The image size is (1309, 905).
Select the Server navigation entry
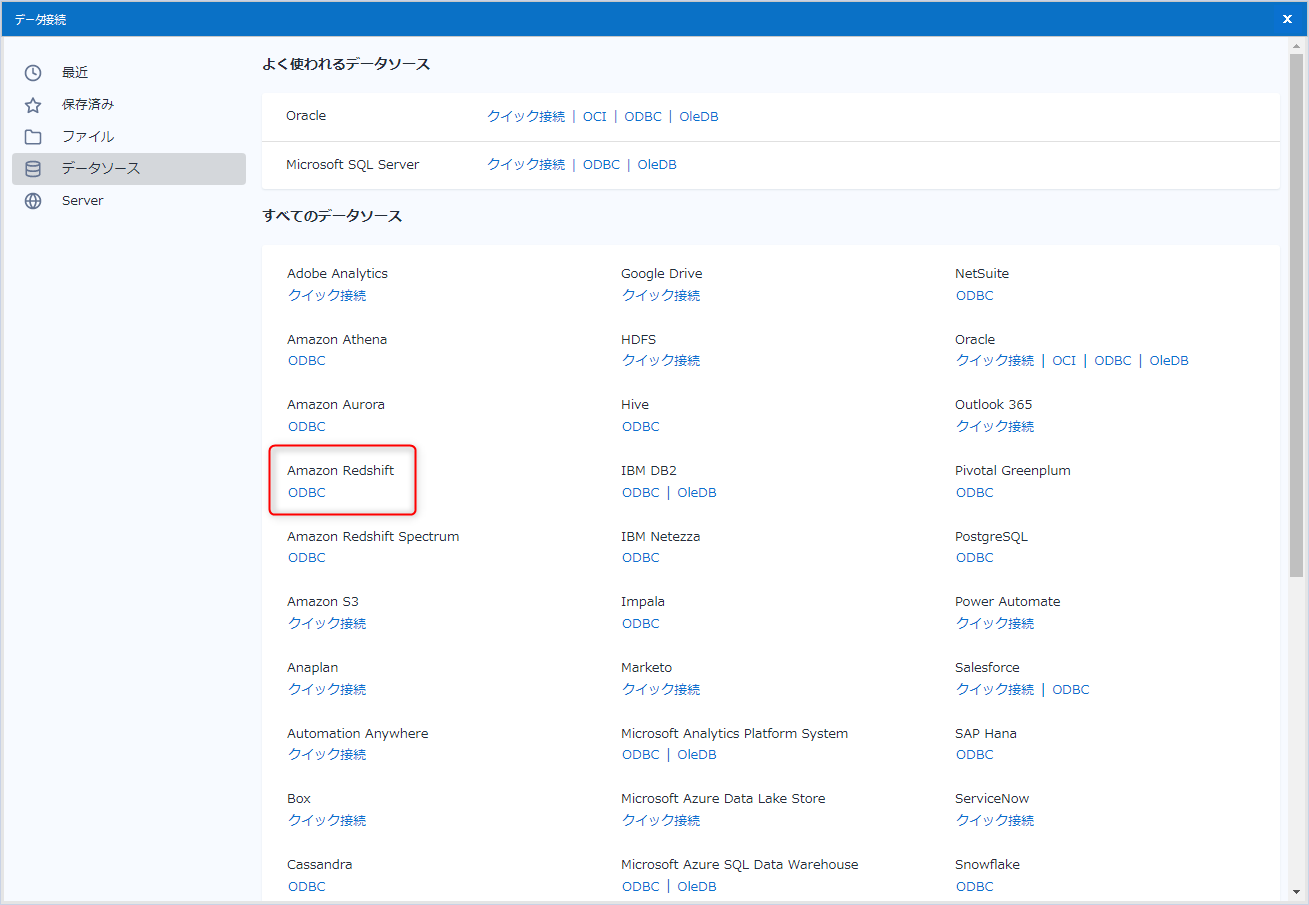pyautogui.click(x=82, y=200)
